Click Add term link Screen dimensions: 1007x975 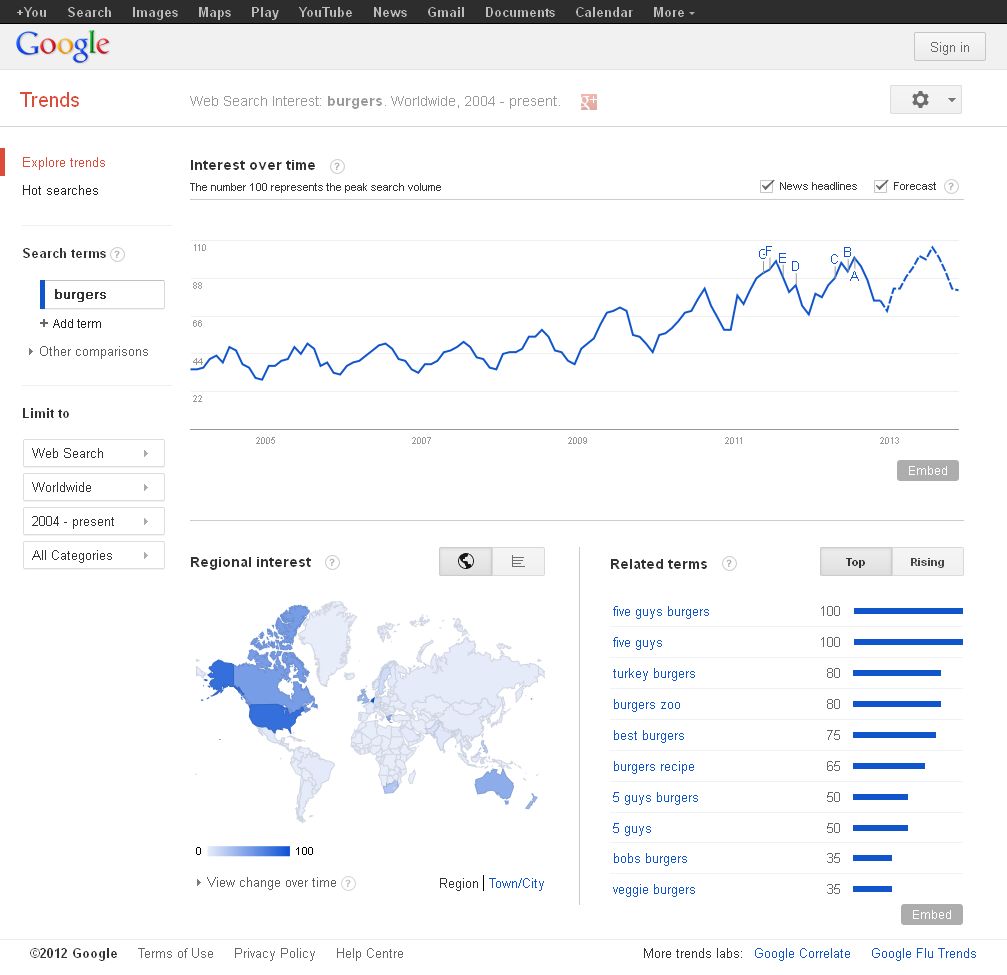pos(77,324)
